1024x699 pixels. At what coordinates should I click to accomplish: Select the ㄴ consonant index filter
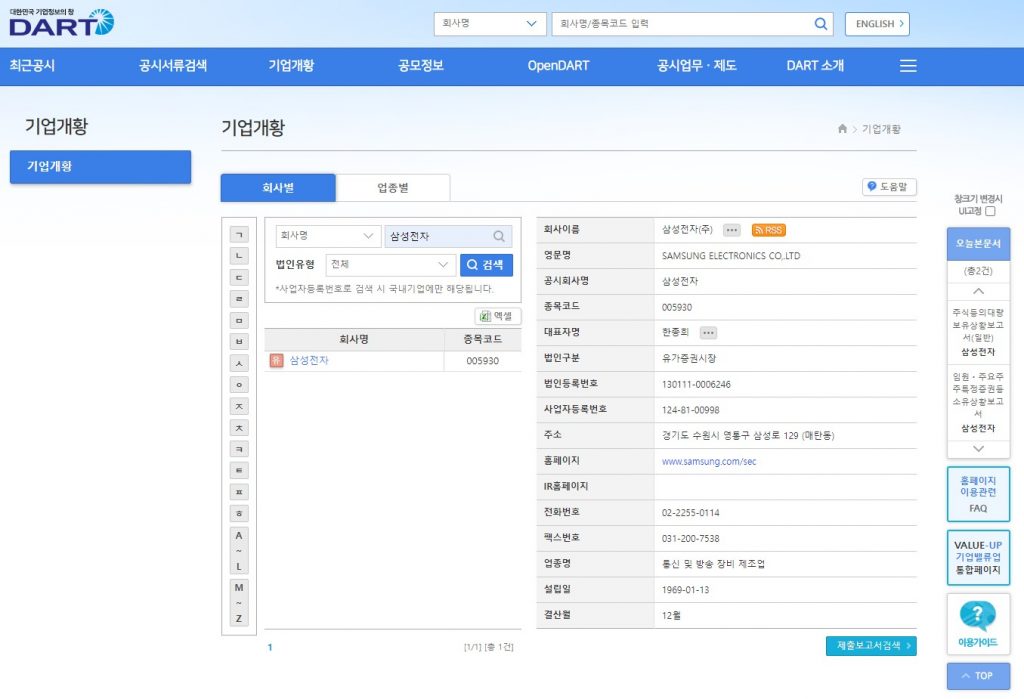pos(239,256)
